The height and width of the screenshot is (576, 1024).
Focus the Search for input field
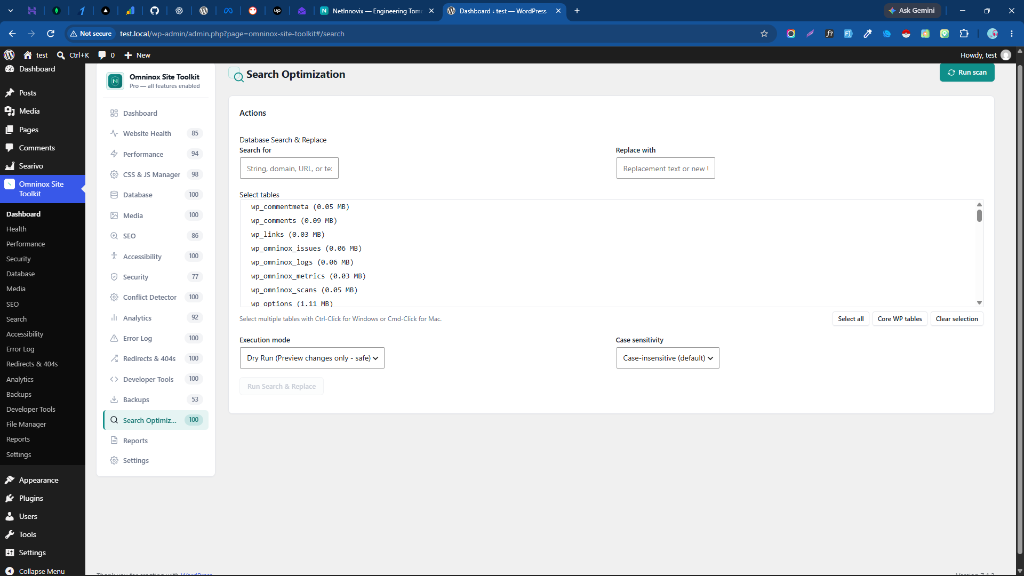(x=289, y=168)
